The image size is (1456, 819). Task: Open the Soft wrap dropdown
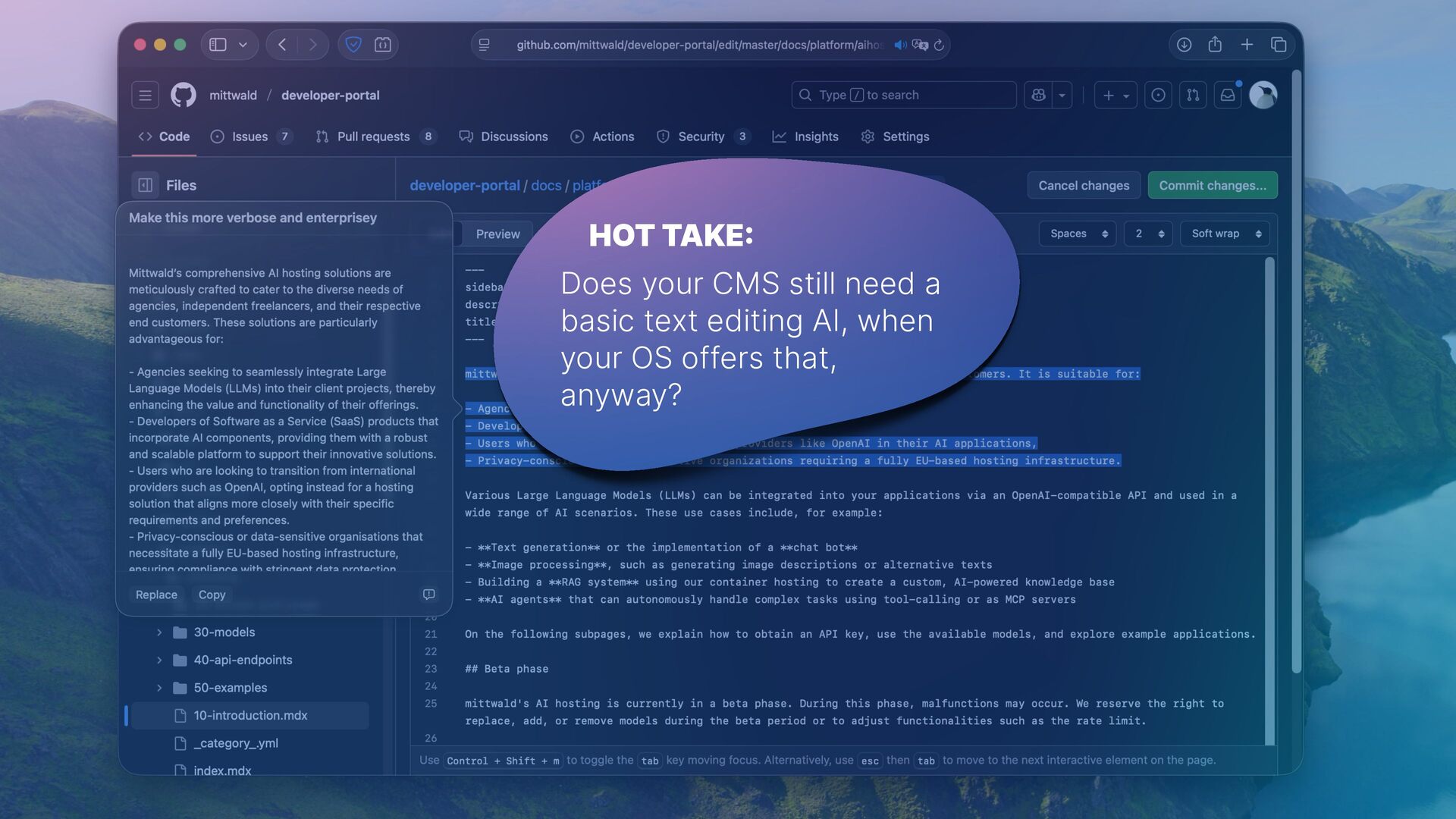(x=1225, y=234)
